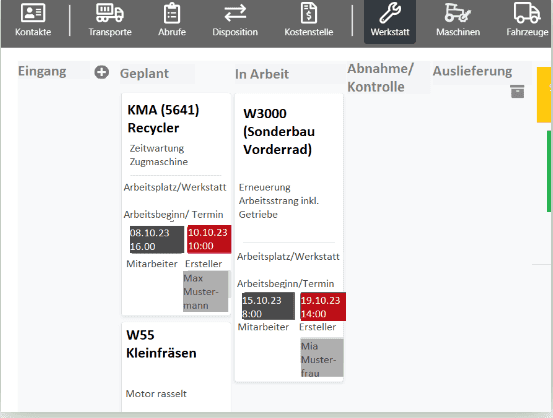Open the W3000 (Sonderbau Vorderrad) card
553x418 pixels.
[289, 237]
